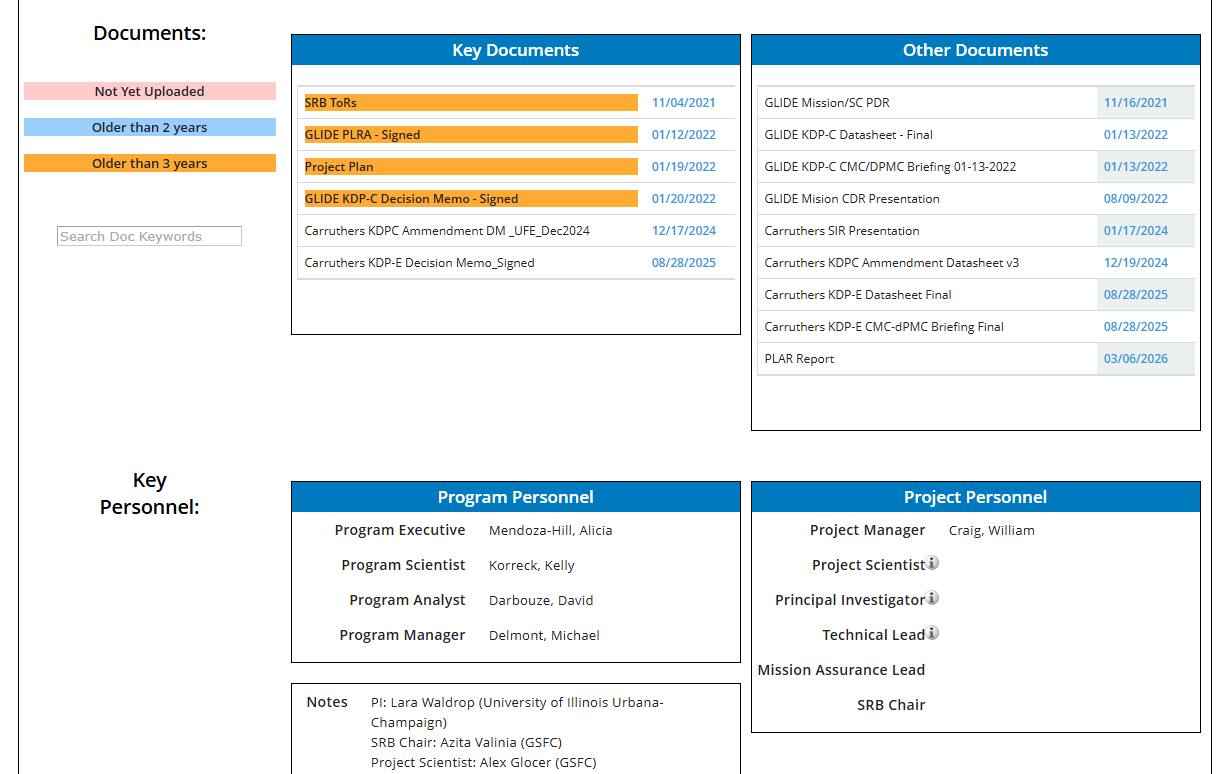The height and width of the screenshot is (774, 1230).
Task: Click the Older than 3 years legend swatch
Action: point(150,163)
